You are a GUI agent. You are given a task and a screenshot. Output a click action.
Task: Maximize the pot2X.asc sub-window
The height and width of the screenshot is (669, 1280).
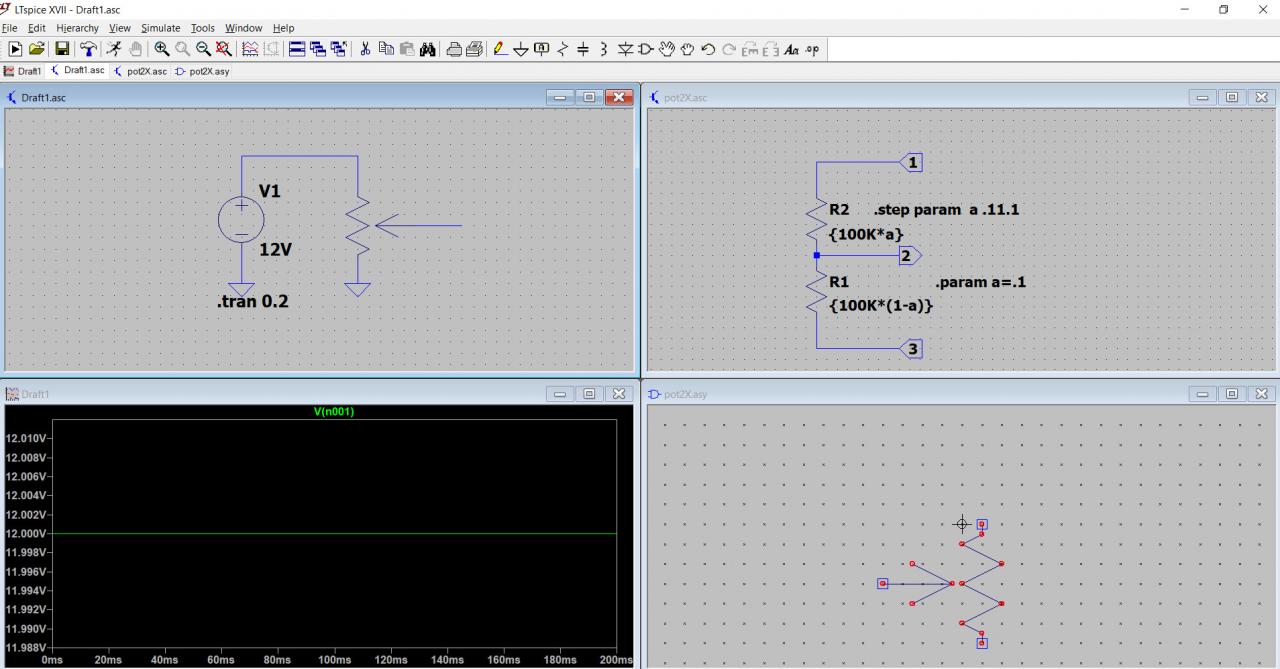pyautogui.click(x=1231, y=97)
